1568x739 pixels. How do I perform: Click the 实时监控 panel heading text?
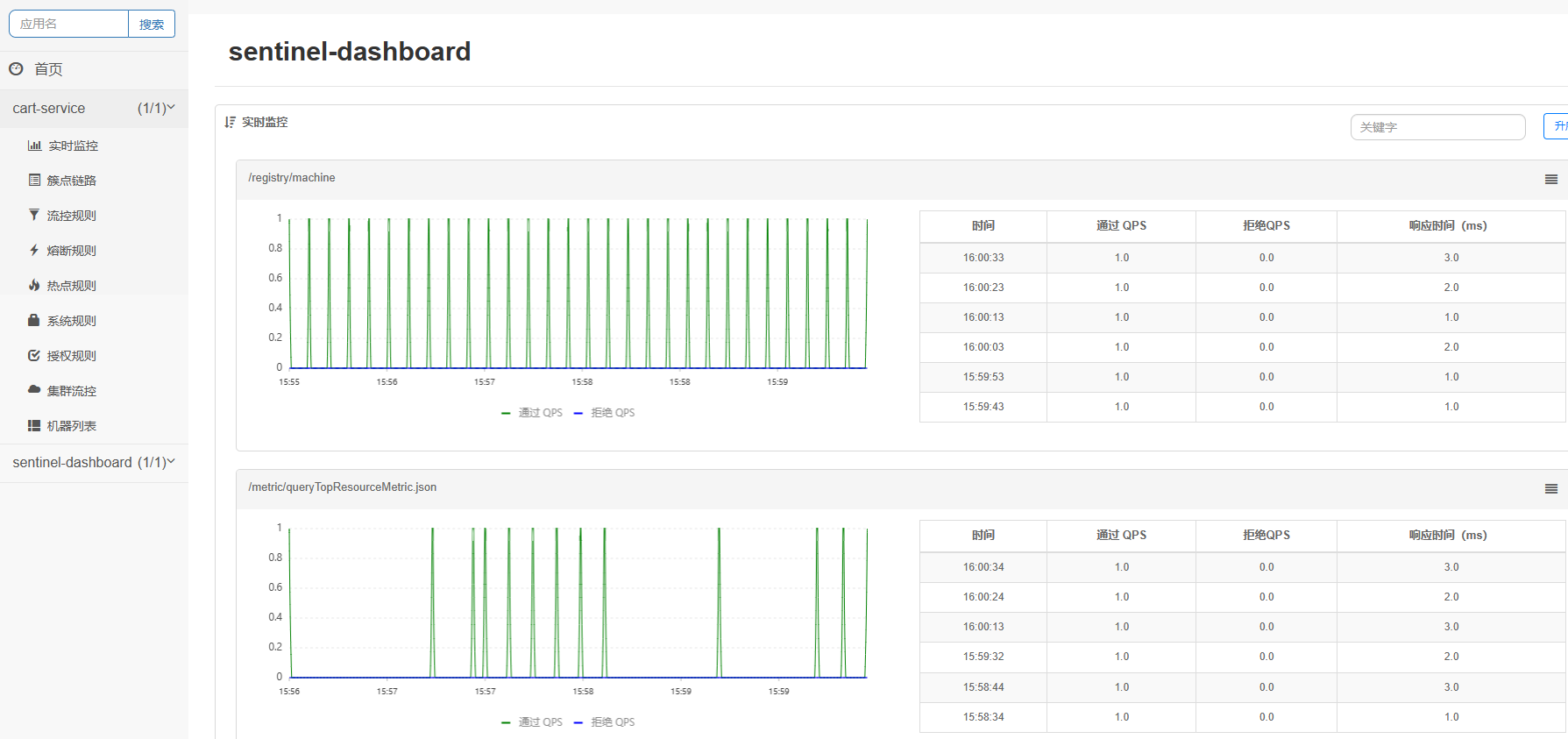point(265,123)
